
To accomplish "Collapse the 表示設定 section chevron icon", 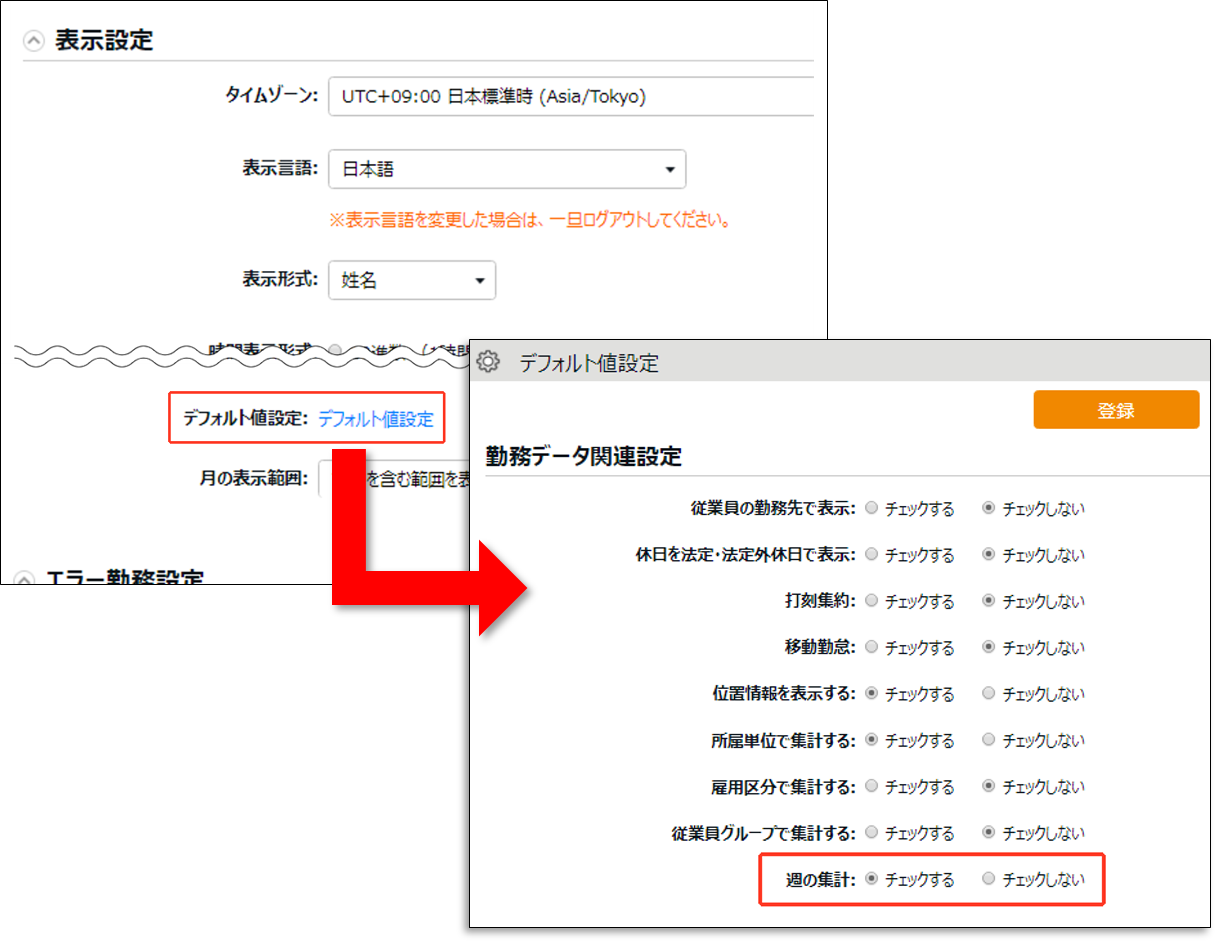I will coord(34,41).
